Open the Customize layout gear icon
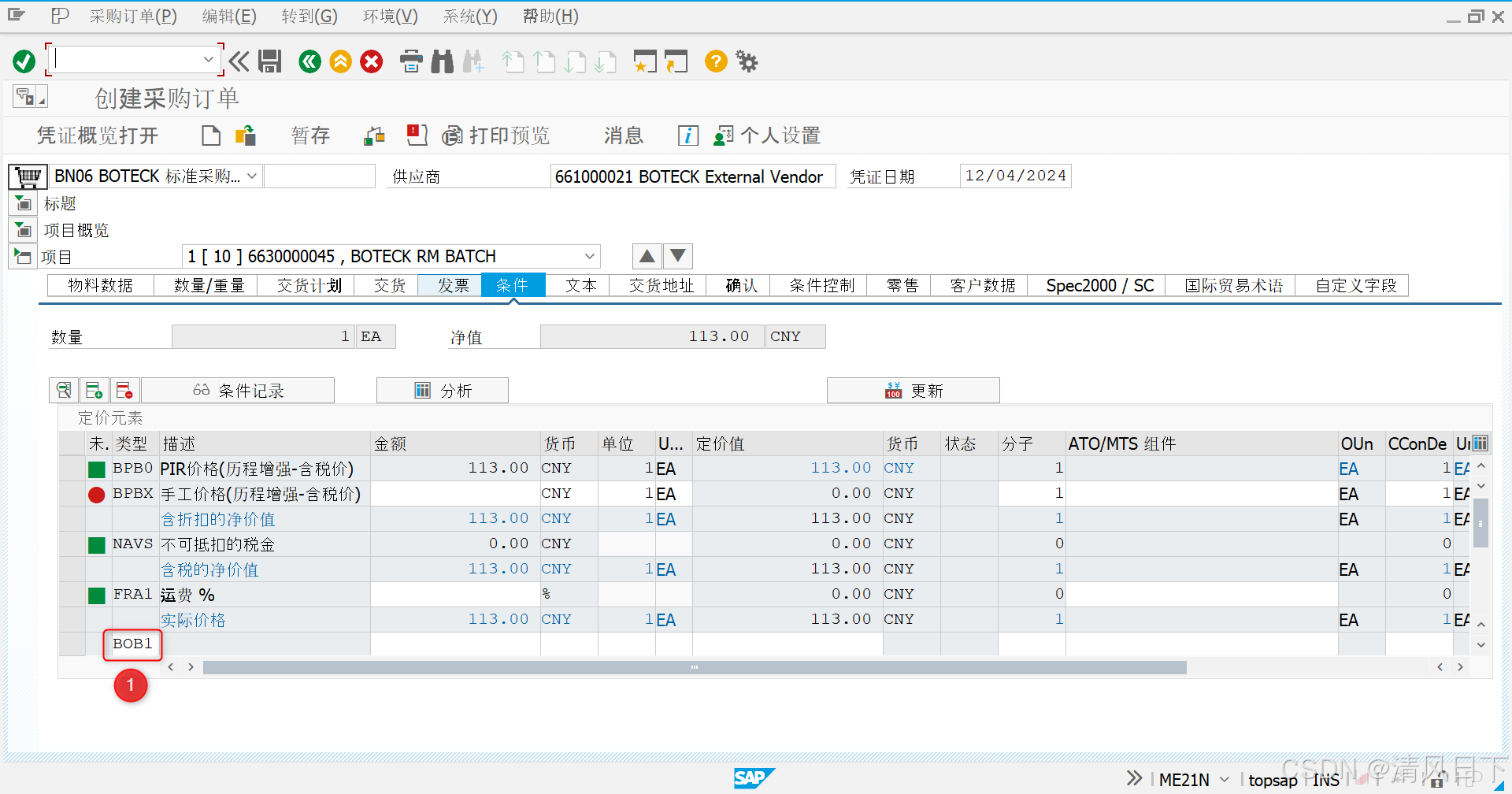The image size is (1512, 794). pos(747,61)
